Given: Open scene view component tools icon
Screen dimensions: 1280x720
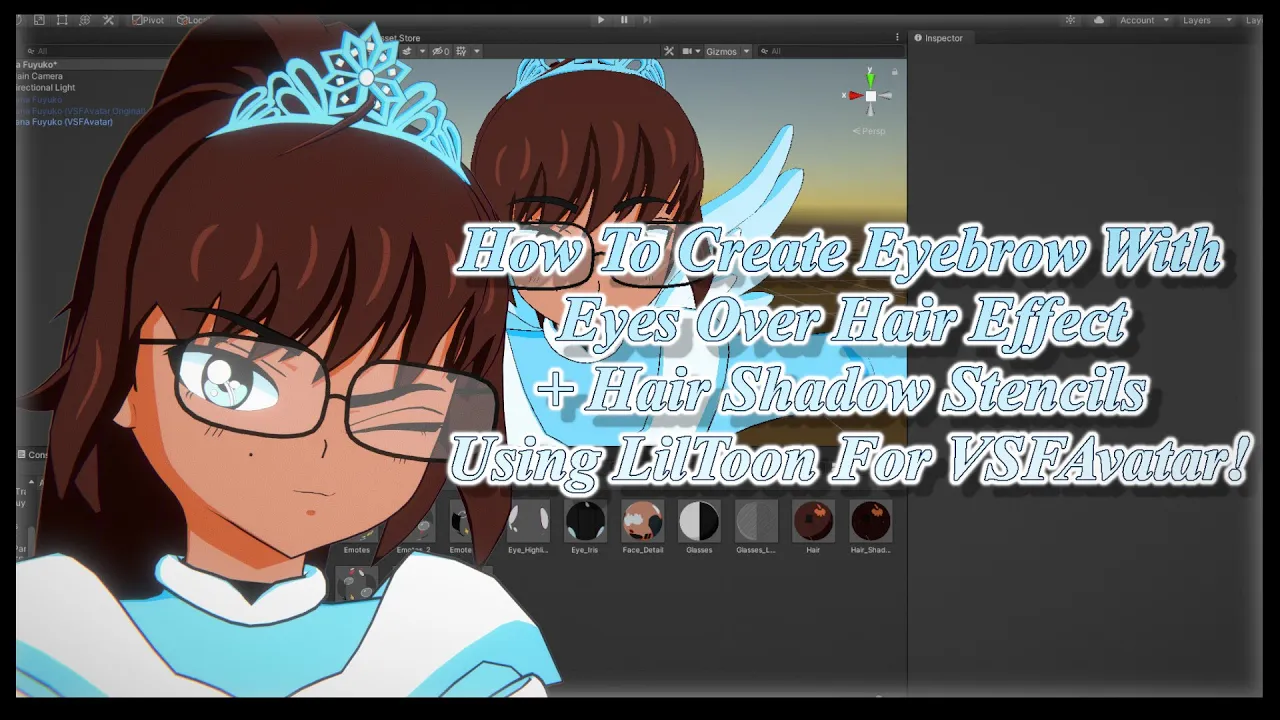Looking at the screenshot, I should pos(669,51).
